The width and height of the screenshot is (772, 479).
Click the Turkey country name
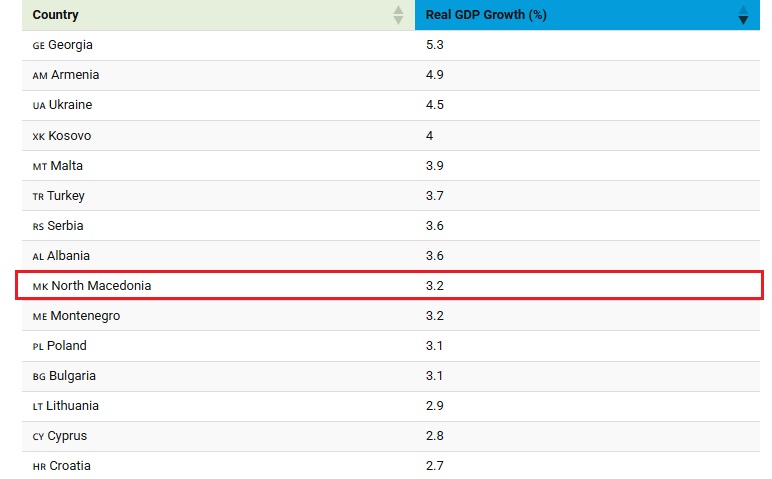click(x=66, y=195)
